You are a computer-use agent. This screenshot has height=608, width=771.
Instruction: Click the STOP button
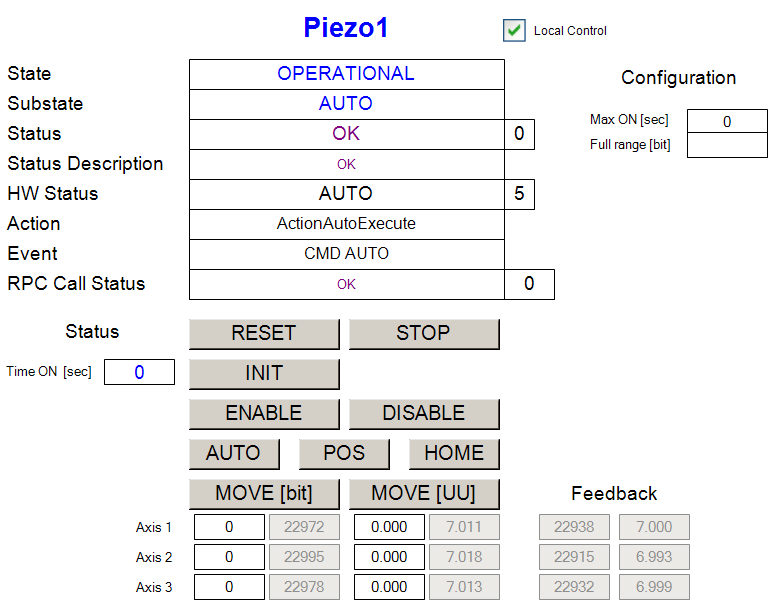click(423, 333)
